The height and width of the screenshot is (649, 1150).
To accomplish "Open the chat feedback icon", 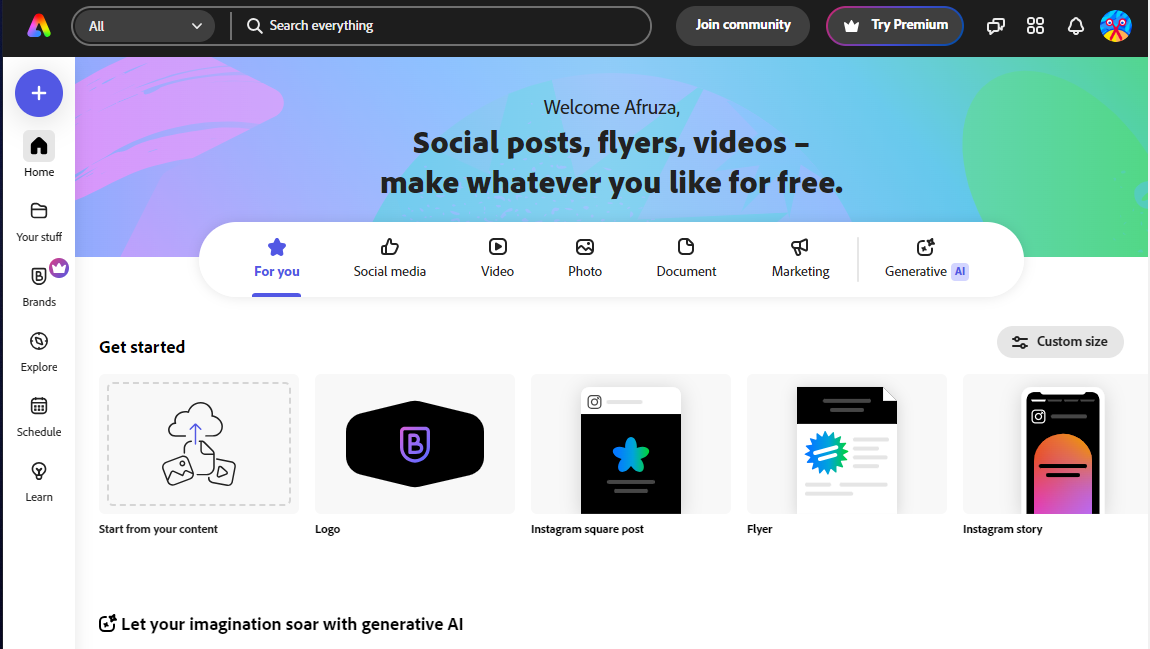I will coord(995,26).
